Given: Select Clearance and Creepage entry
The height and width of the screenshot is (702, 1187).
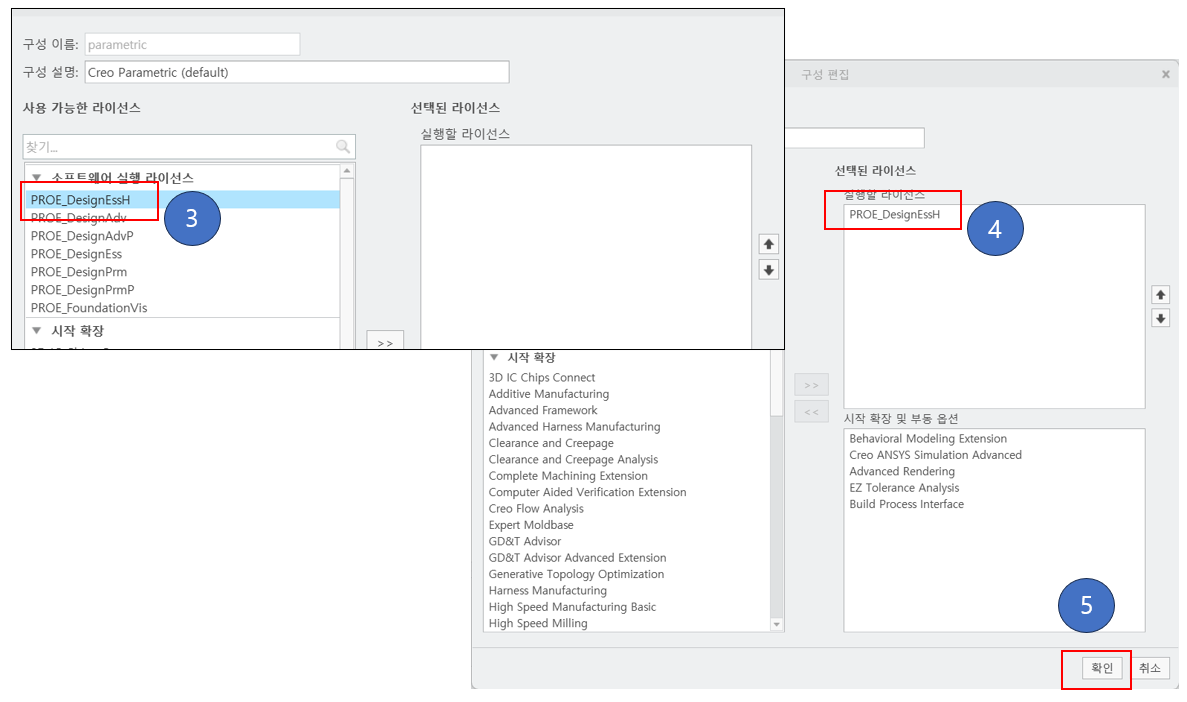Looking at the screenshot, I should [x=550, y=443].
